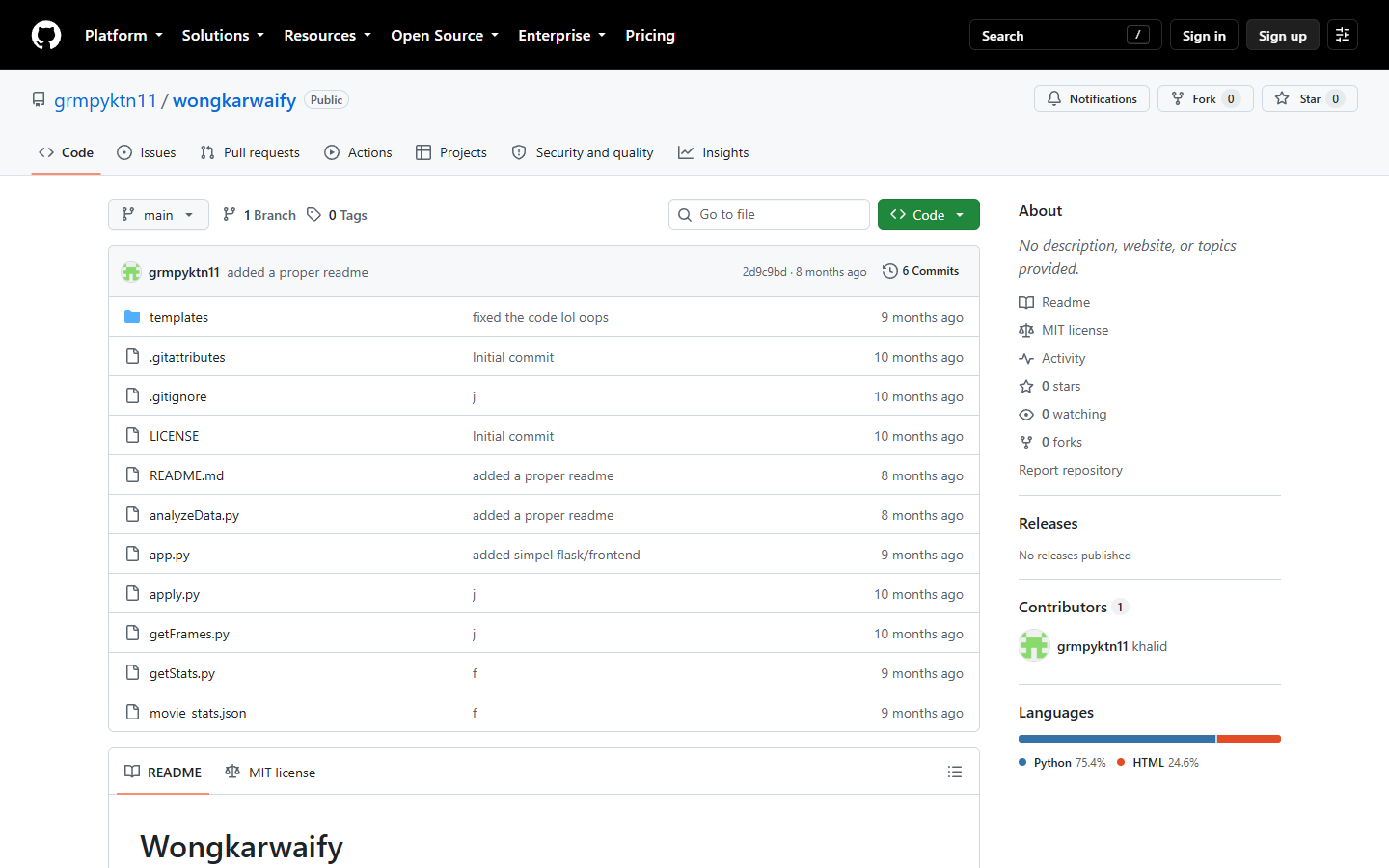Expand the Resources menu
The image size is (1389, 868).
pyautogui.click(x=327, y=36)
